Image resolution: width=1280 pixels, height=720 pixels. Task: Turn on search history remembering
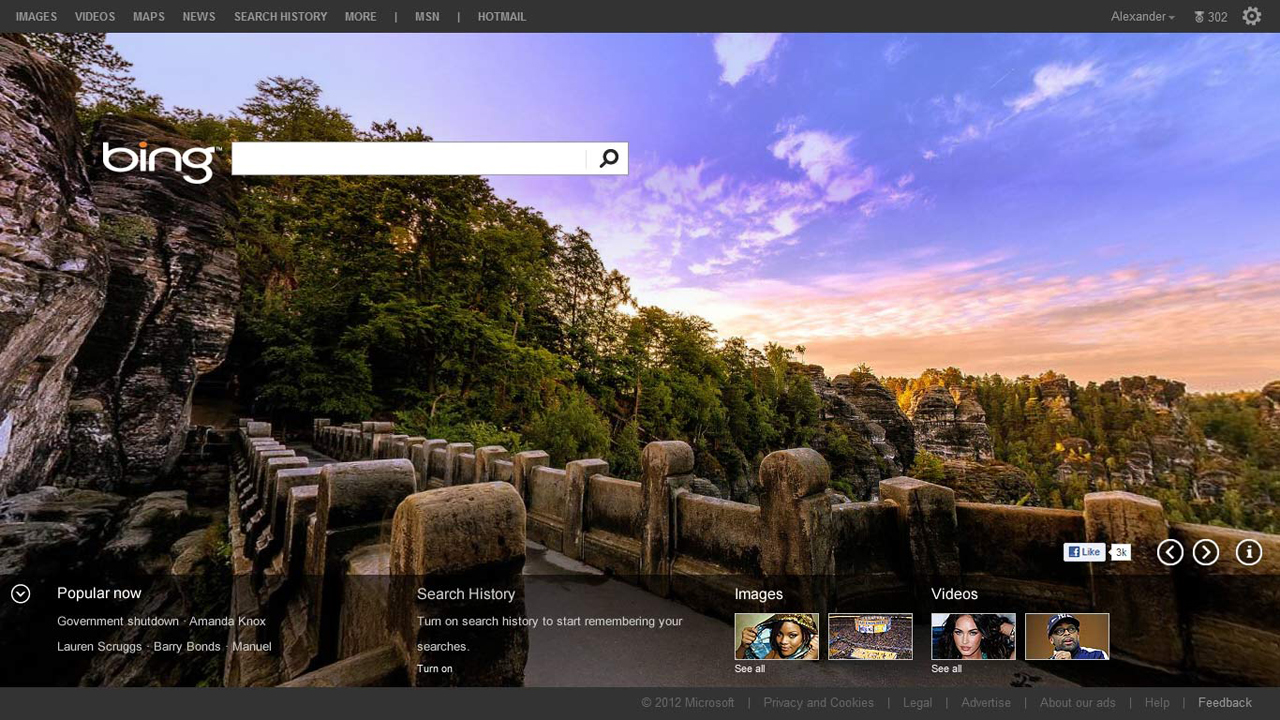(434, 668)
